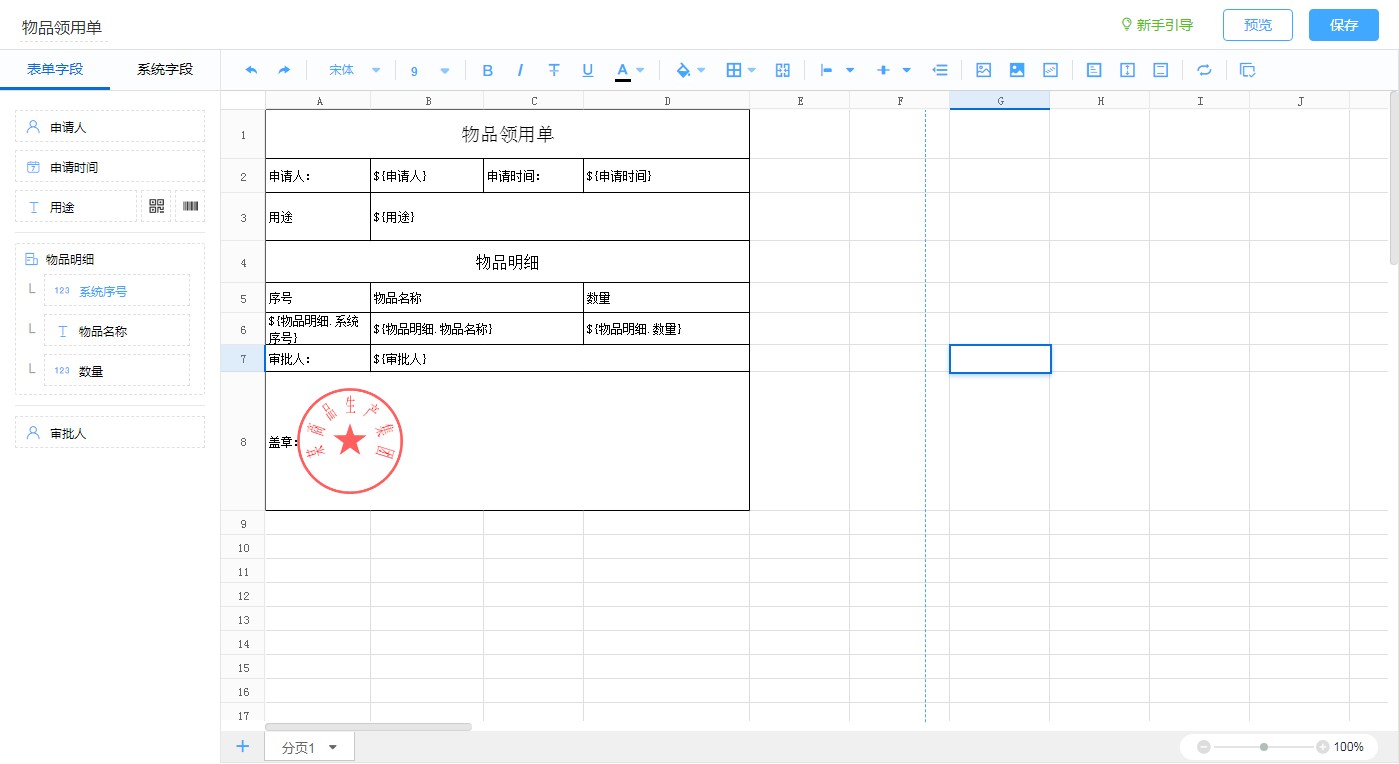Toggle underline formatting

588,70
